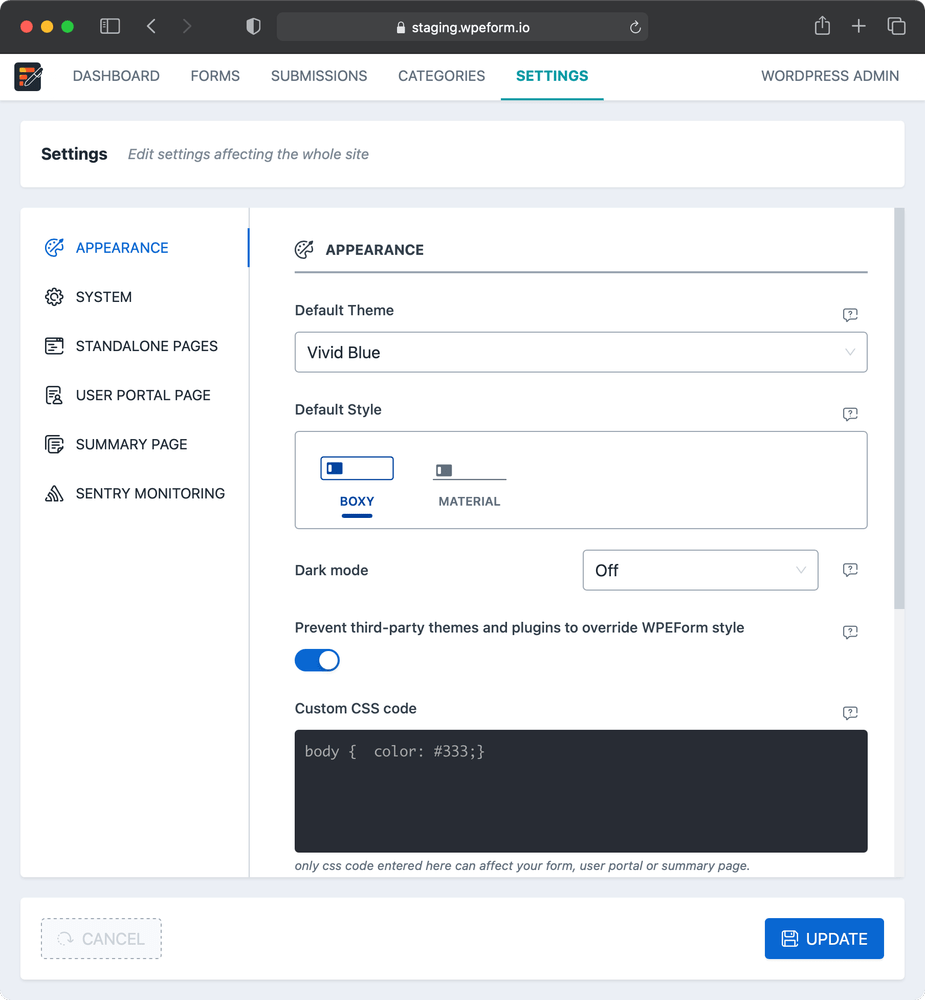This screenshot has width=925, height=1000.
Task: Open the Submissions tab
Action: coord(319,76)
